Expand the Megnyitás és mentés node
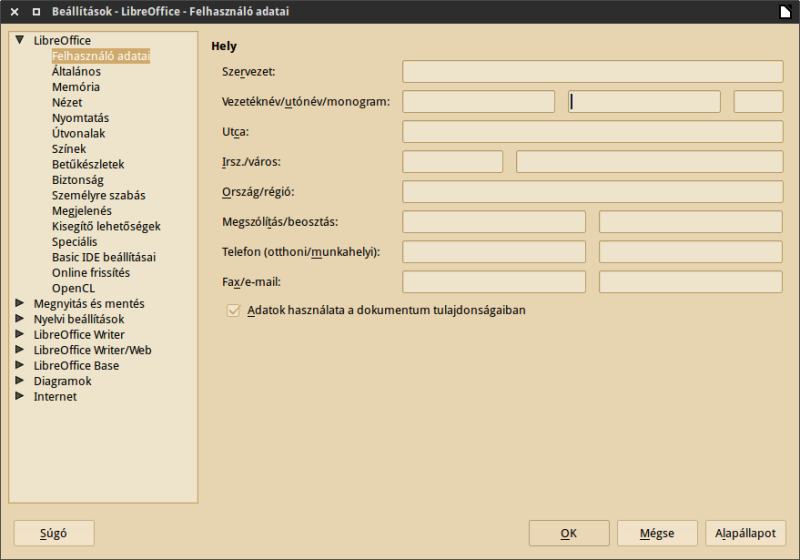Image resolution: width=800 pixels, height=560 pixels. pyautogui.click(x=19, y=303)
